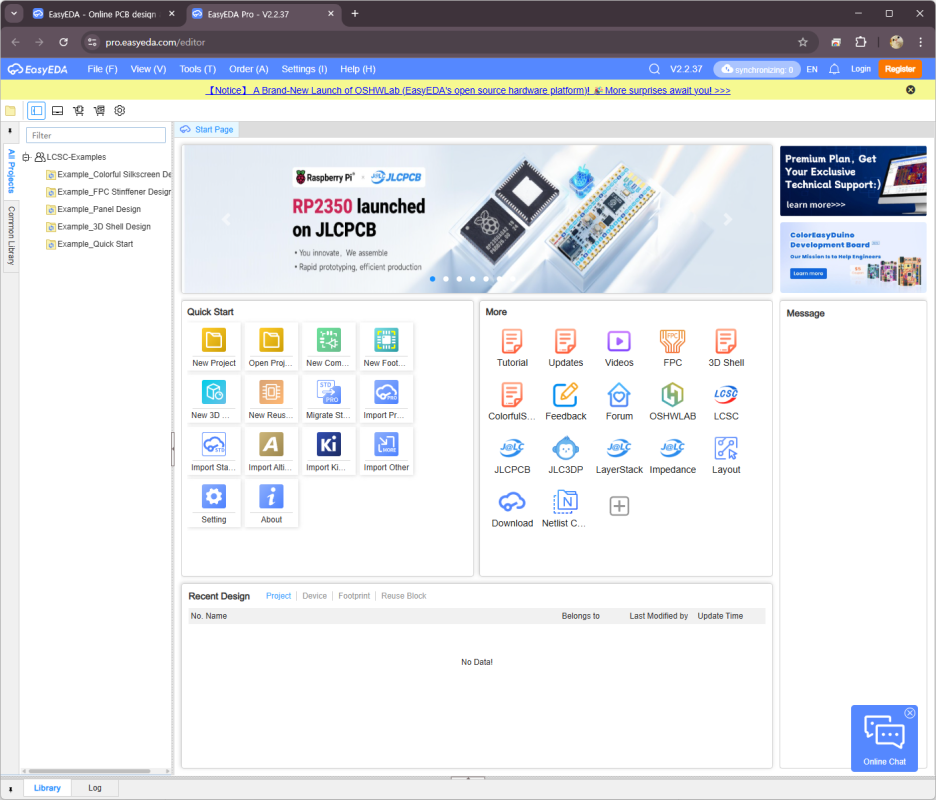Open the Setting quick start icon

214,497
